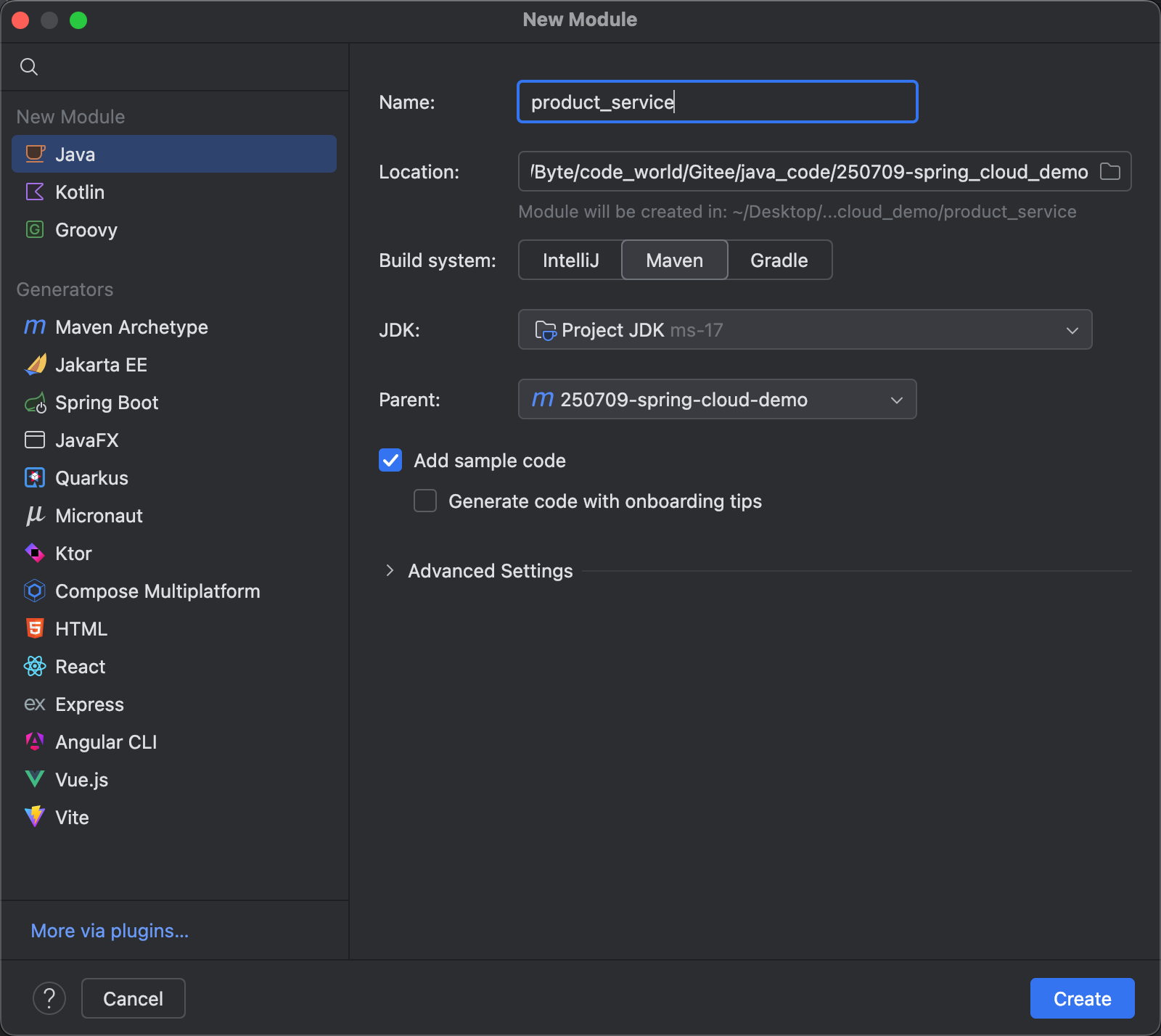1161x1036 pixels.
Task: Open the JDK dropdown
Action: click(805, 329)
